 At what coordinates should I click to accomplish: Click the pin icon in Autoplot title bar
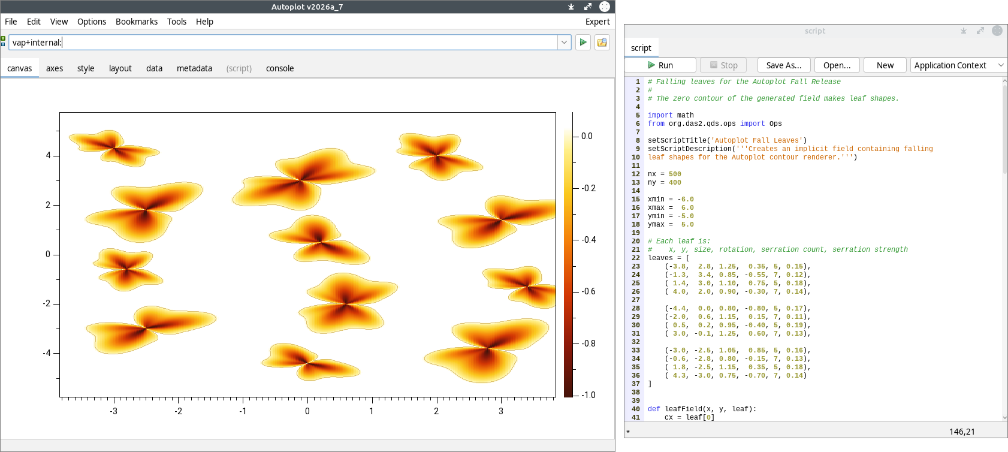571,6
